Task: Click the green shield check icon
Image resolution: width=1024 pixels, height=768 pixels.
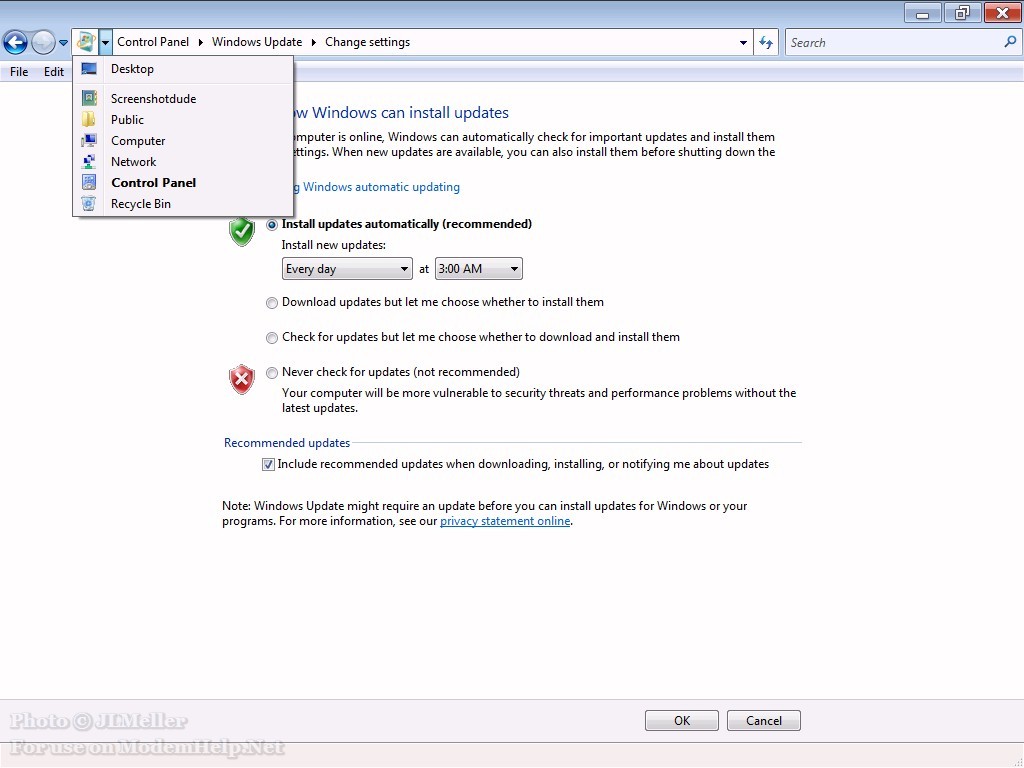Action: coord(242,232)
